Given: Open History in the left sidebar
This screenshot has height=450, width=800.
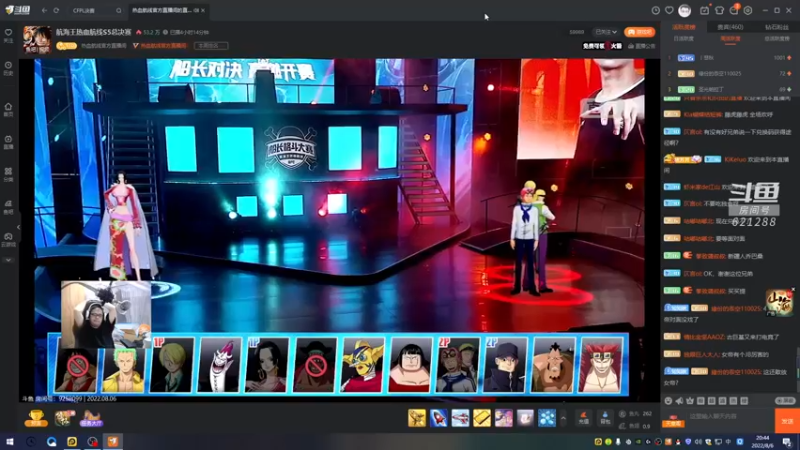Looking at the screenshot, I should point(8,68).
